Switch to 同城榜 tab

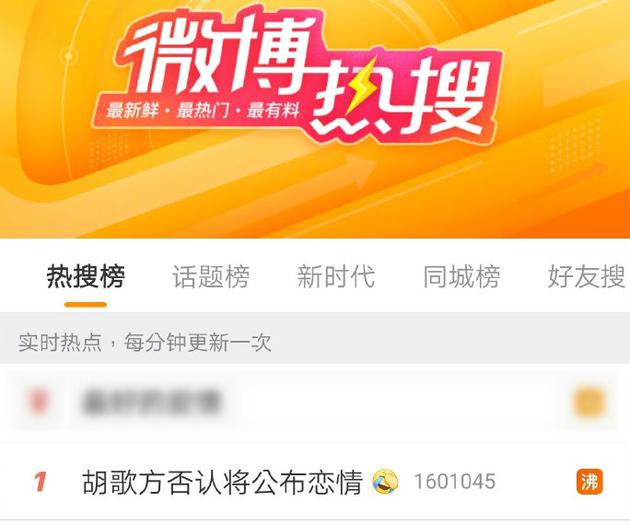point(462,276)
